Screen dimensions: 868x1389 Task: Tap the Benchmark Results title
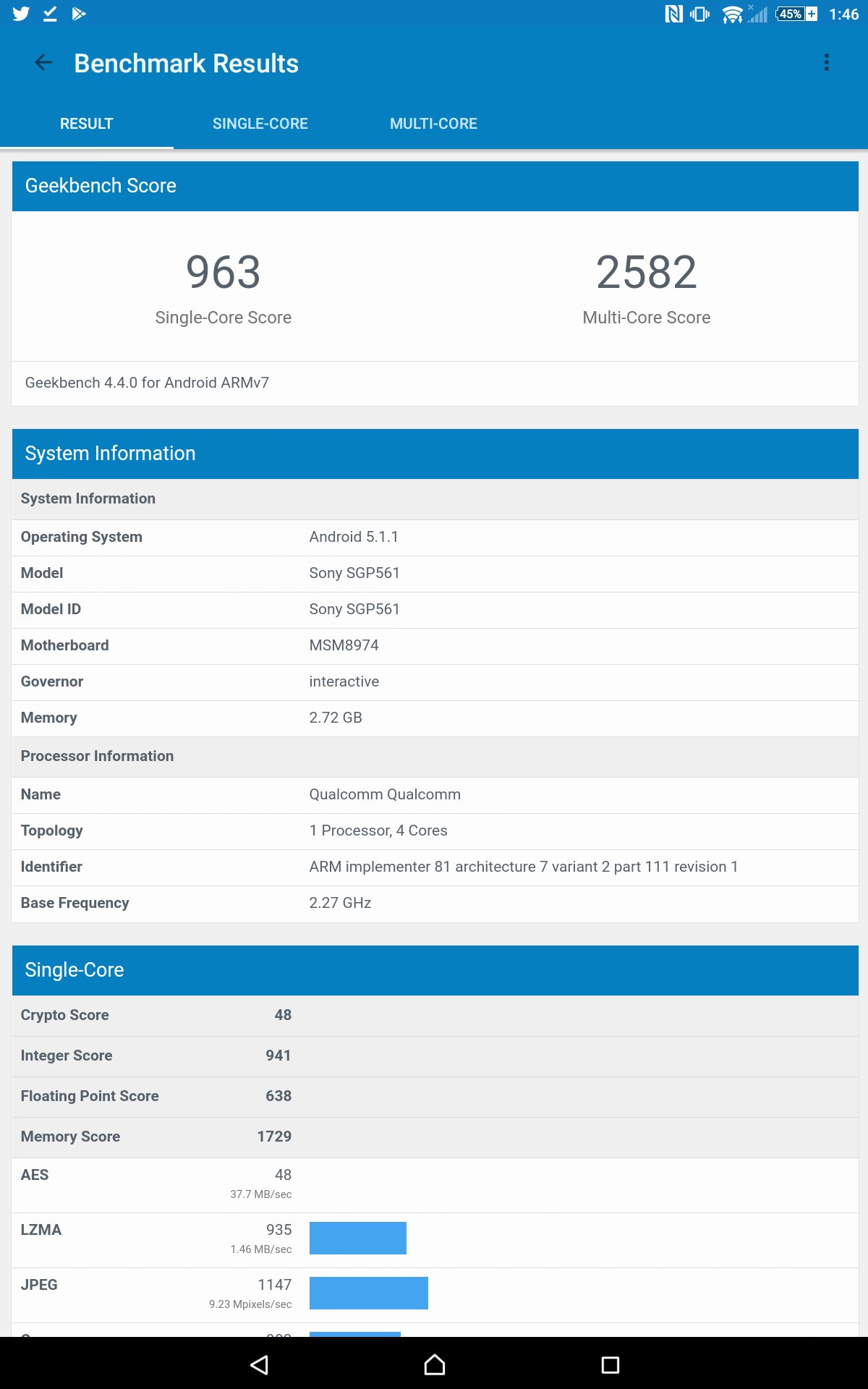click(186, 64)
